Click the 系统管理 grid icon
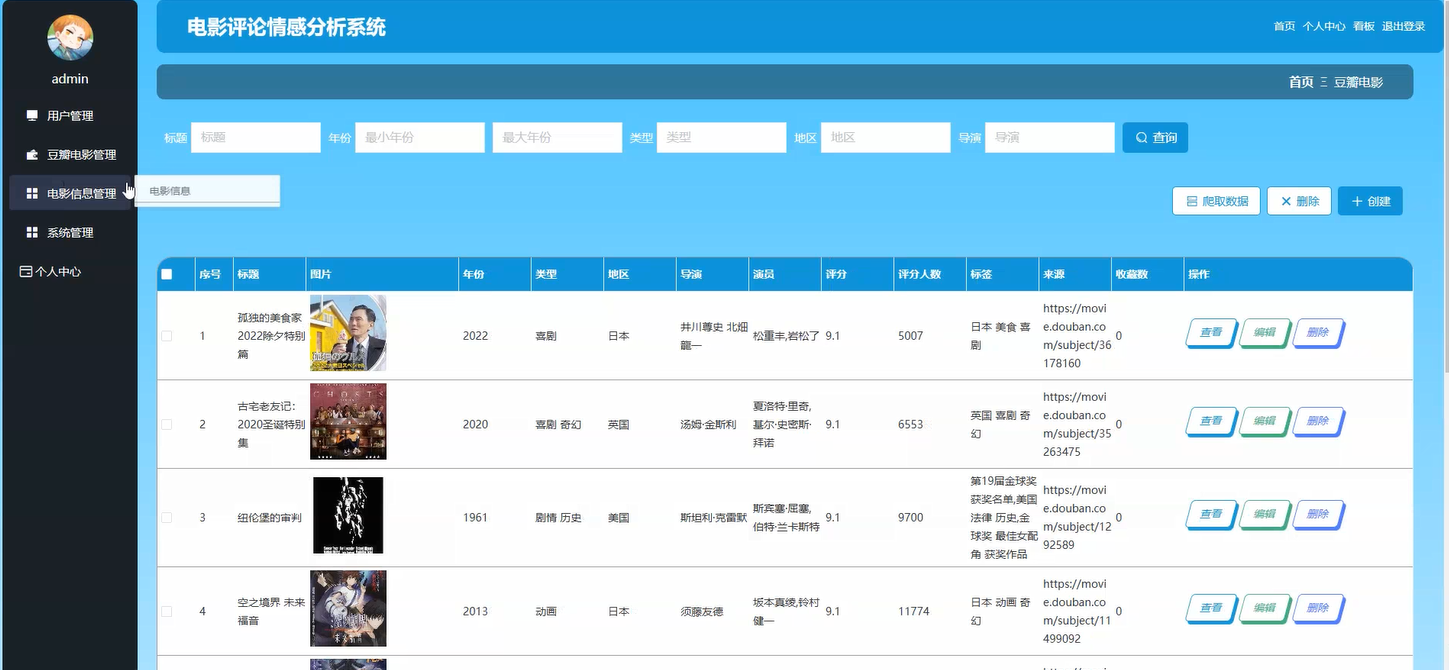Screen dimensions: 1449x670 pos(32,233)
